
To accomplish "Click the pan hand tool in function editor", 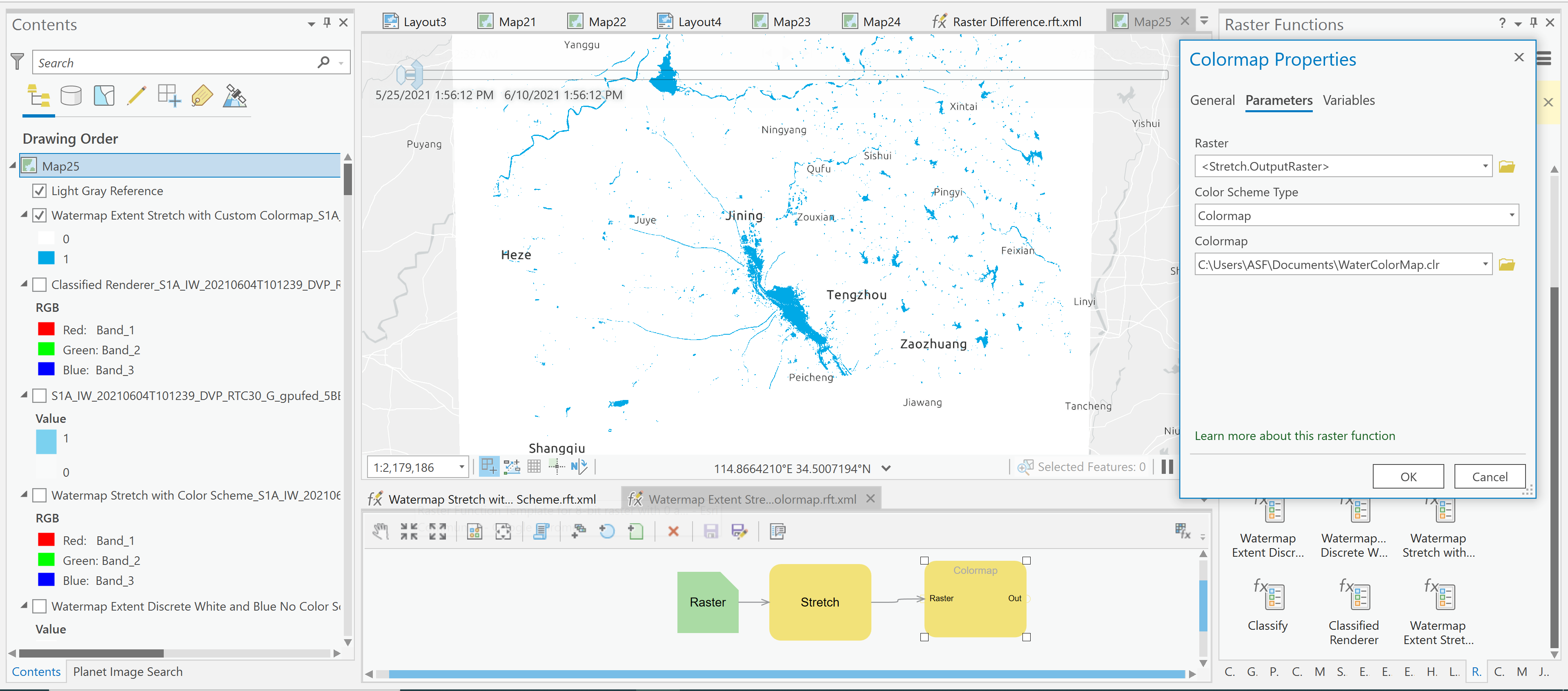I will [x=381, y=531].
